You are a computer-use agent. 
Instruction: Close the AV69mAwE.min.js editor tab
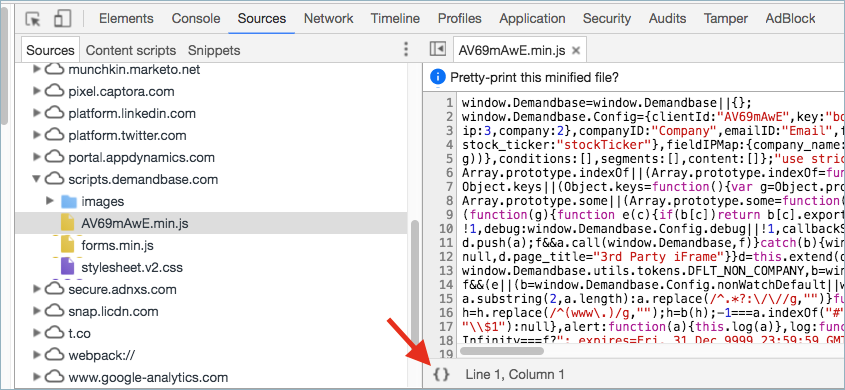coord(576,51)
